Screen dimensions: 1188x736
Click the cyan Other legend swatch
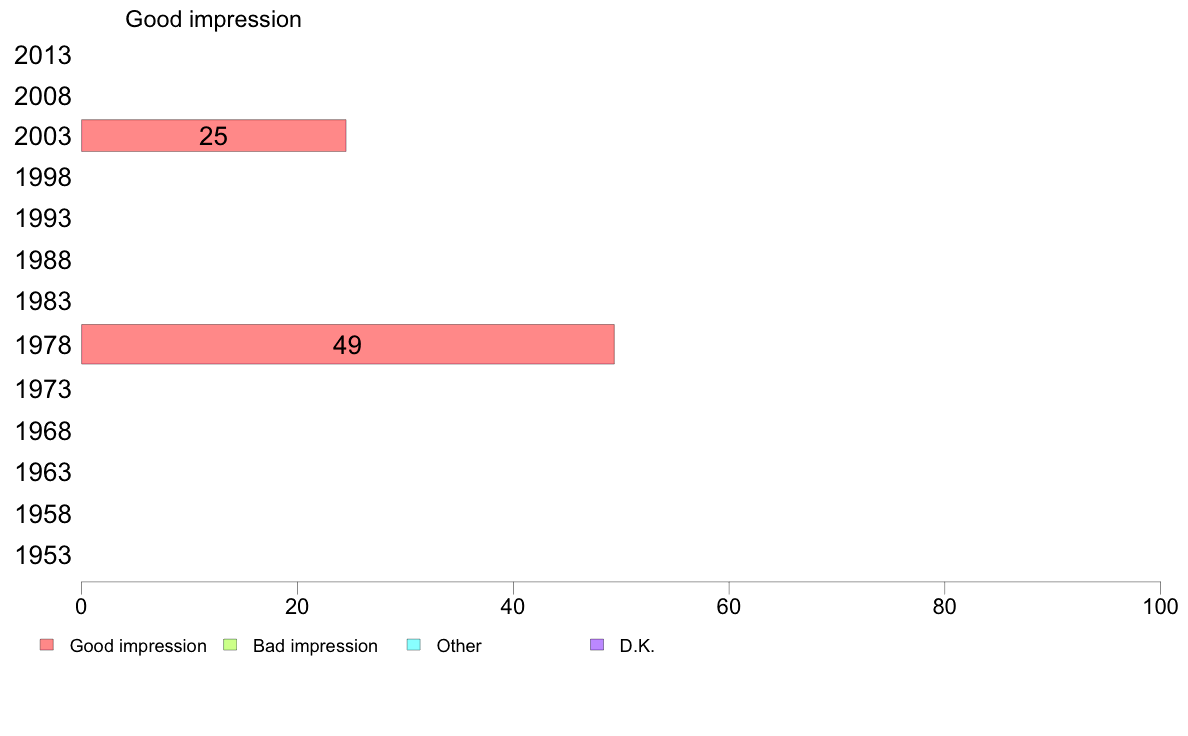pos(414,645)
